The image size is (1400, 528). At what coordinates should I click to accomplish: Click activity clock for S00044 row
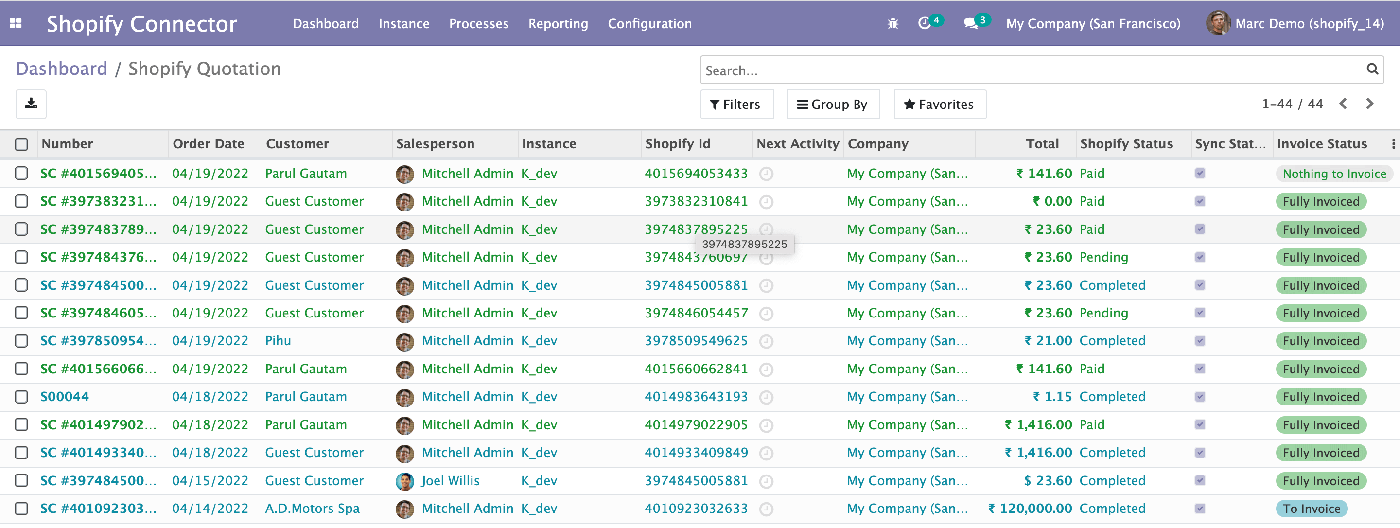[x=766, y=397]
